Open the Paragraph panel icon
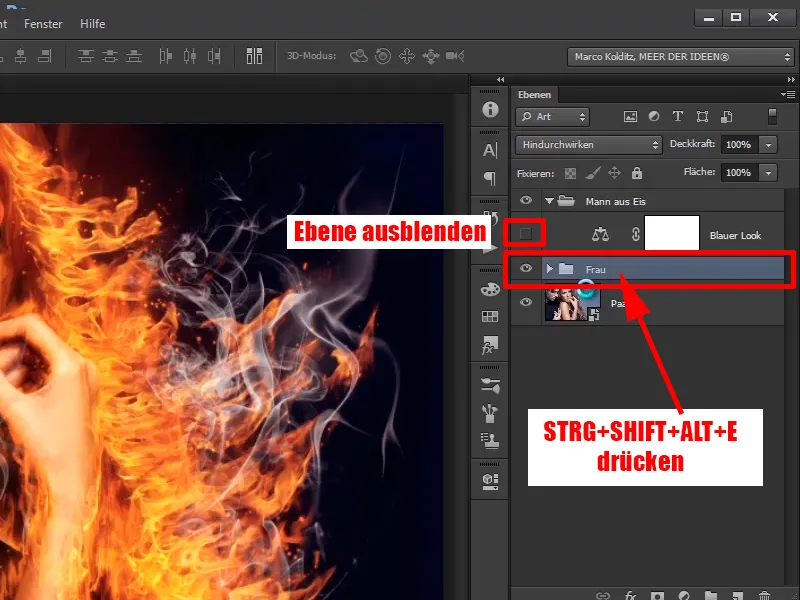This screenshot has width=800, height=600. tap(490, 178)
